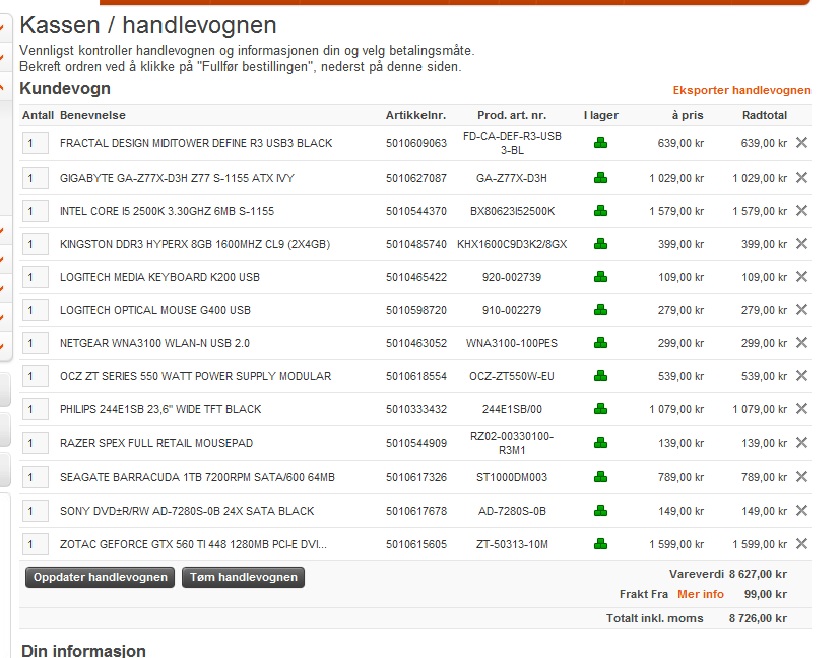This screenshot has height=658, width=840.
Task: Edit quantity for Gigabyte GA-Z77X-D3H
Action: [x=35, y=178]
